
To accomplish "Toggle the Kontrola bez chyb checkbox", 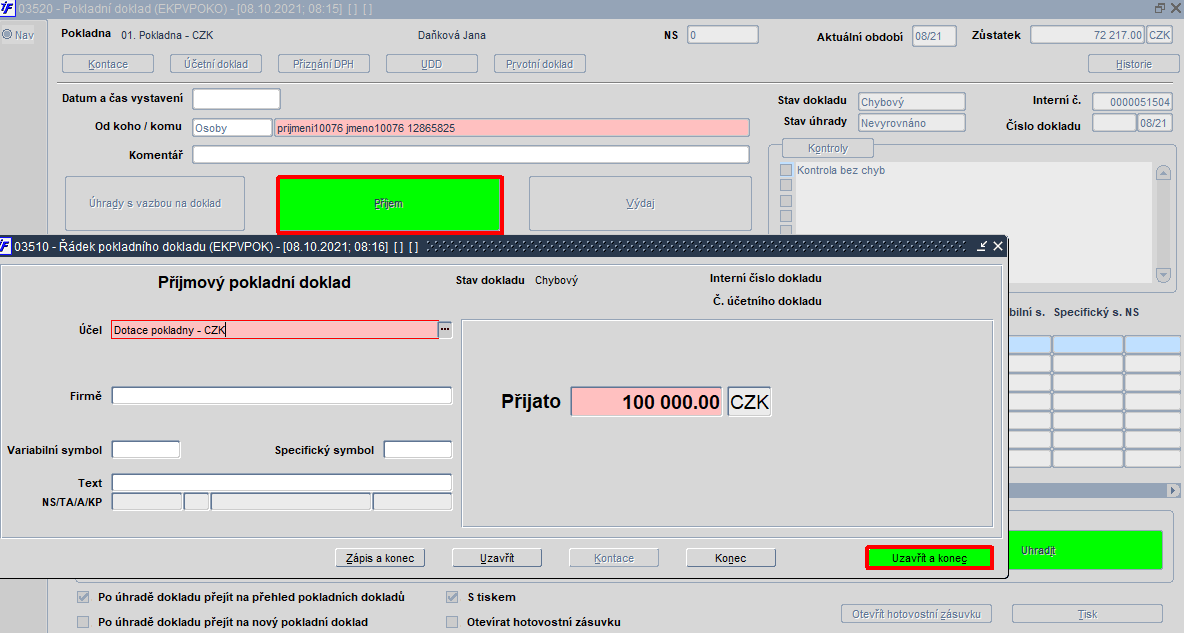I will pos(786,170).
